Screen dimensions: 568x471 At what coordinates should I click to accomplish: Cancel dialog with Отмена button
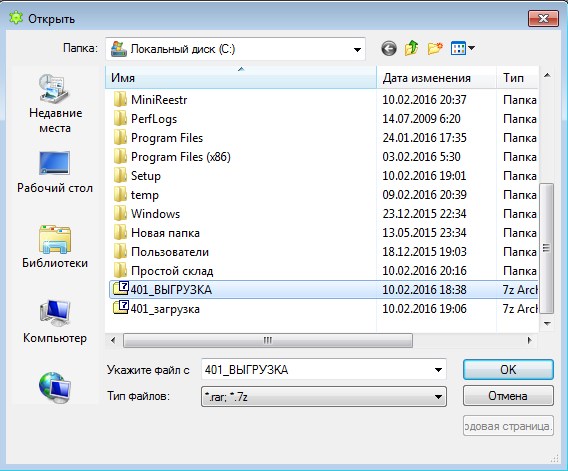pyautogui.click(x=508, y=396)
